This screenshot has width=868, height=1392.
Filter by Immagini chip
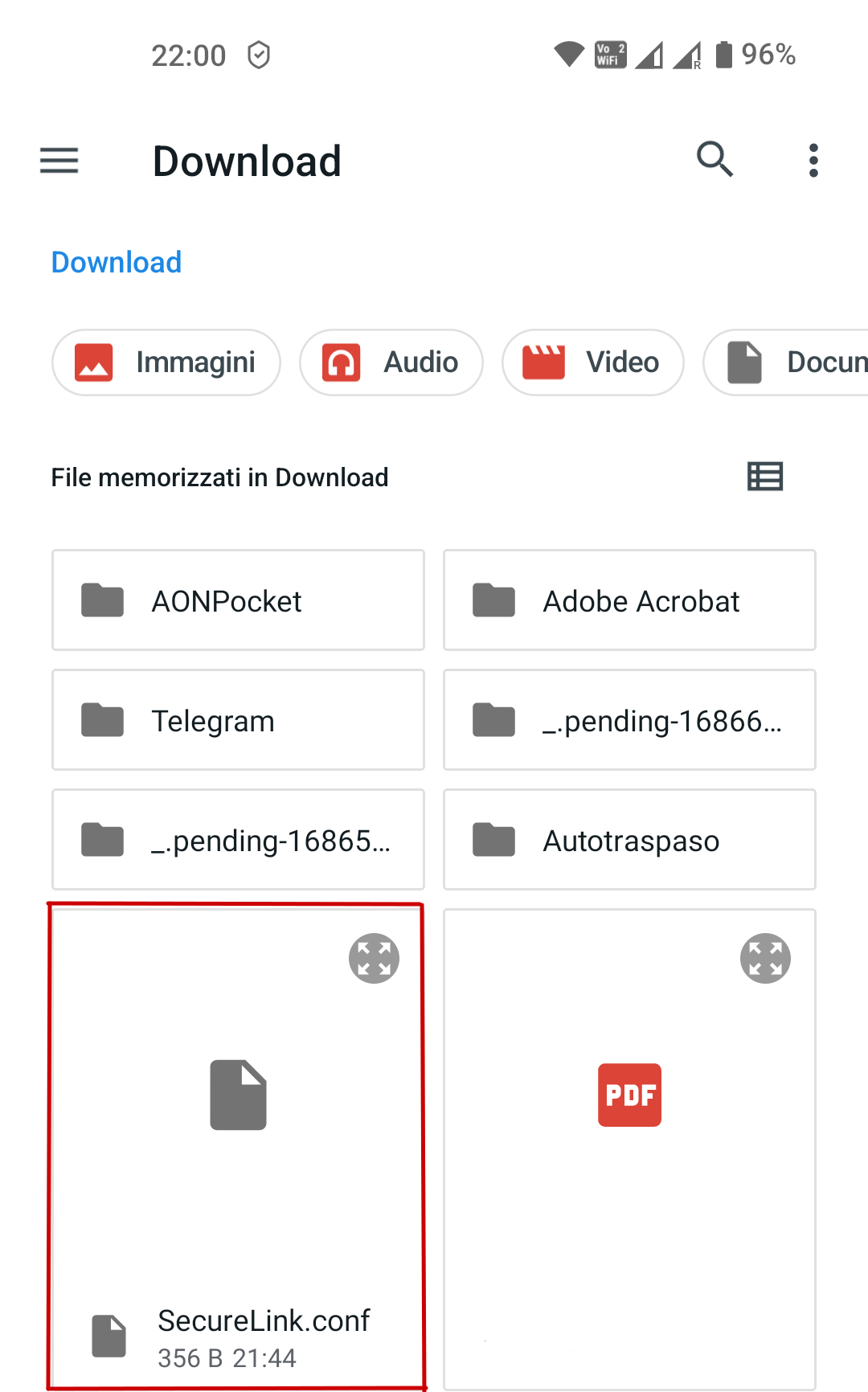(x=166, y=362)
